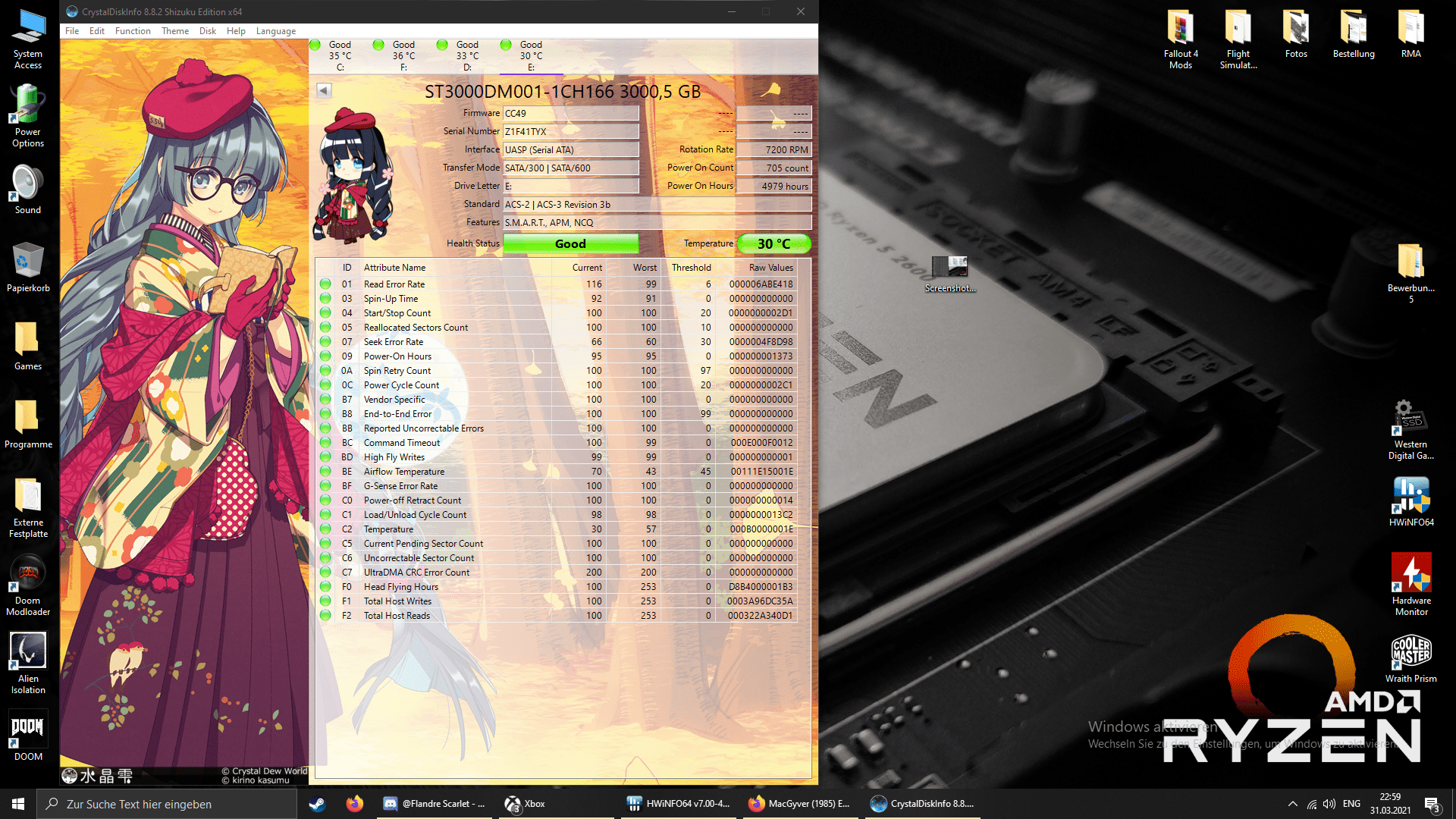Image resolution: width=1456 pixels, height=819 pixels.
Task: Open the Bewerbung folder icon
Action: (x=1411, y=273)
